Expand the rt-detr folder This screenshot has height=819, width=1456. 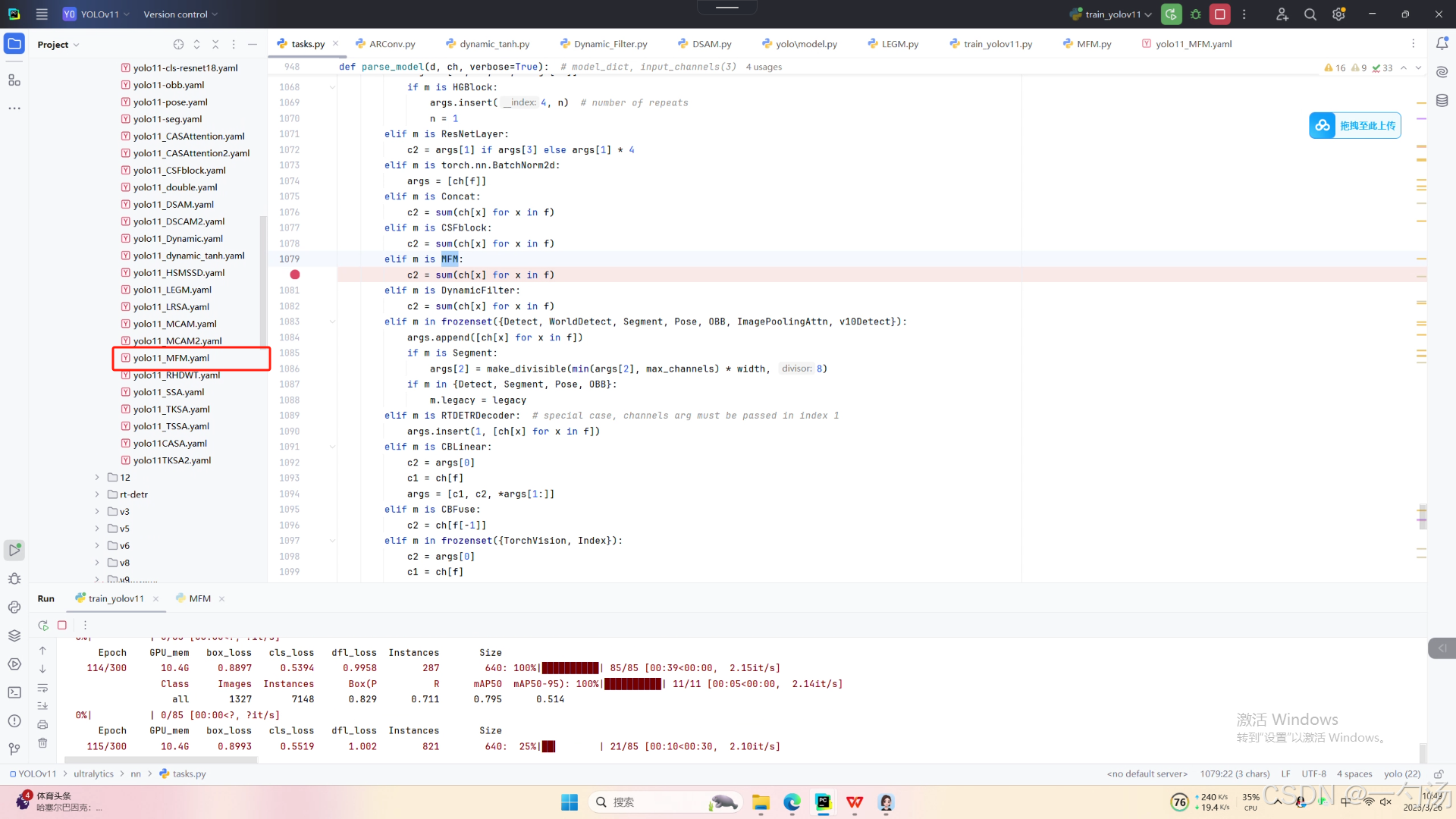click(97, 494)
